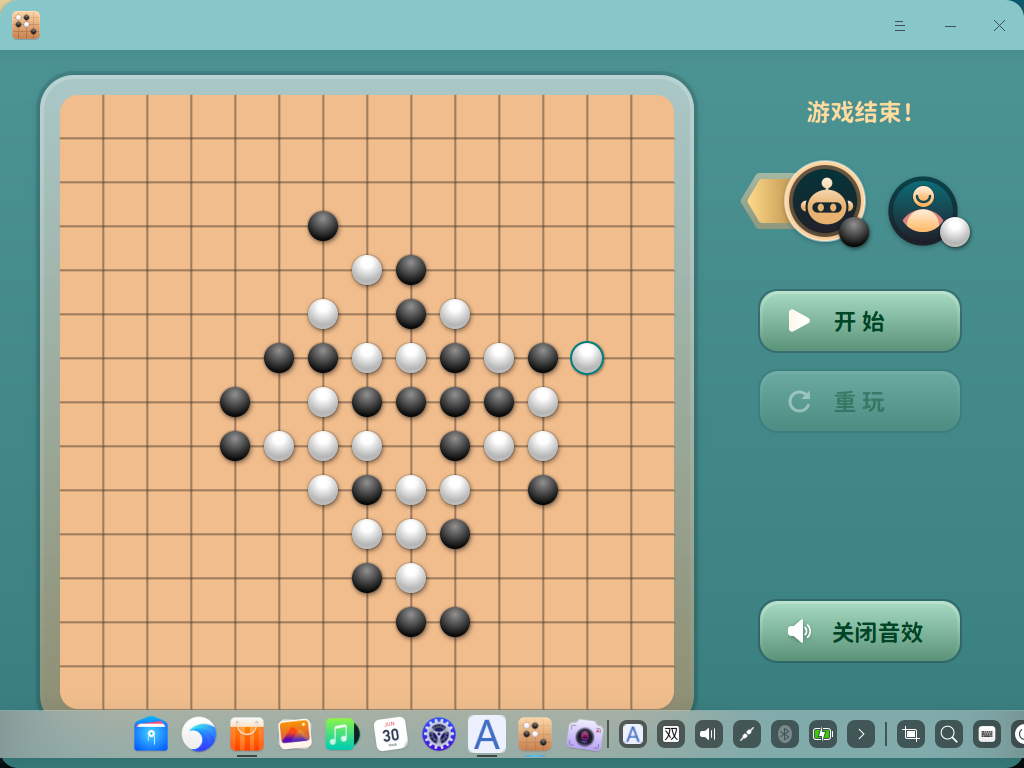
Task: Toggle Bluetooth in the system tray
Action: [x=784, y=734]
